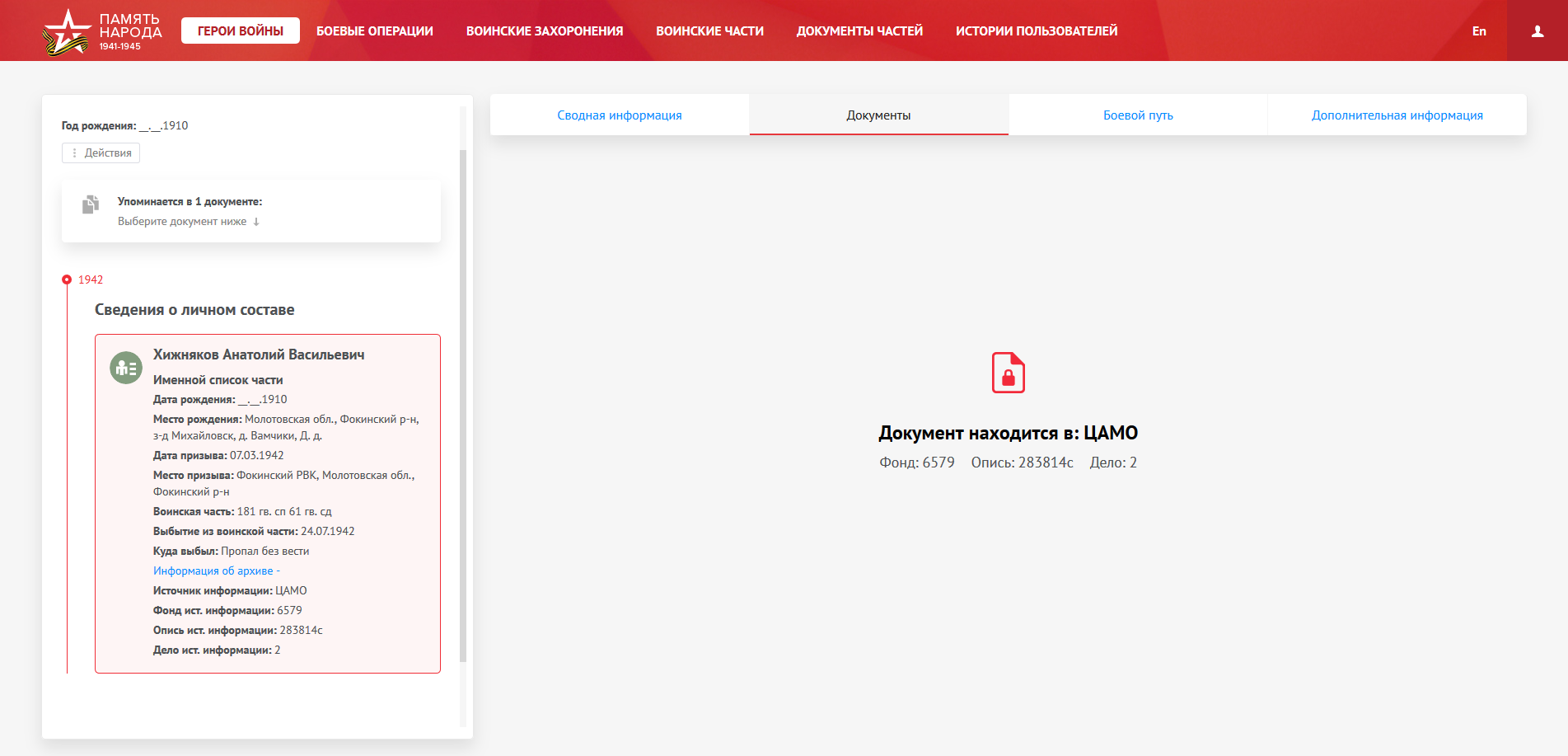
Task: Click 'Воинская часть: 181 гв. сп 61 гв. сд'
Action: coord(242,511)
